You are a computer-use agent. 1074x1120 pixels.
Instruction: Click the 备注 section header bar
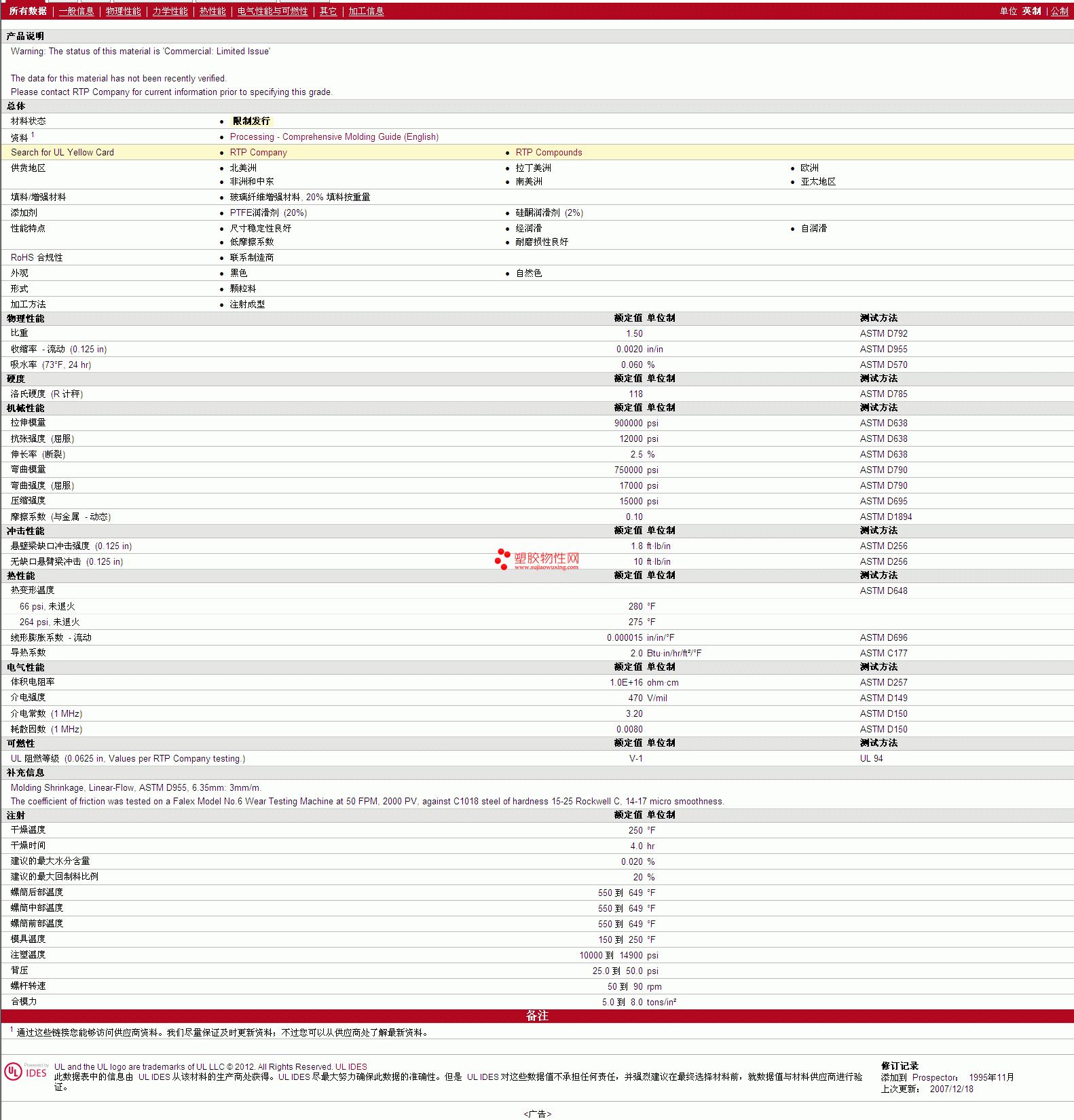[x=537, y=1015]
